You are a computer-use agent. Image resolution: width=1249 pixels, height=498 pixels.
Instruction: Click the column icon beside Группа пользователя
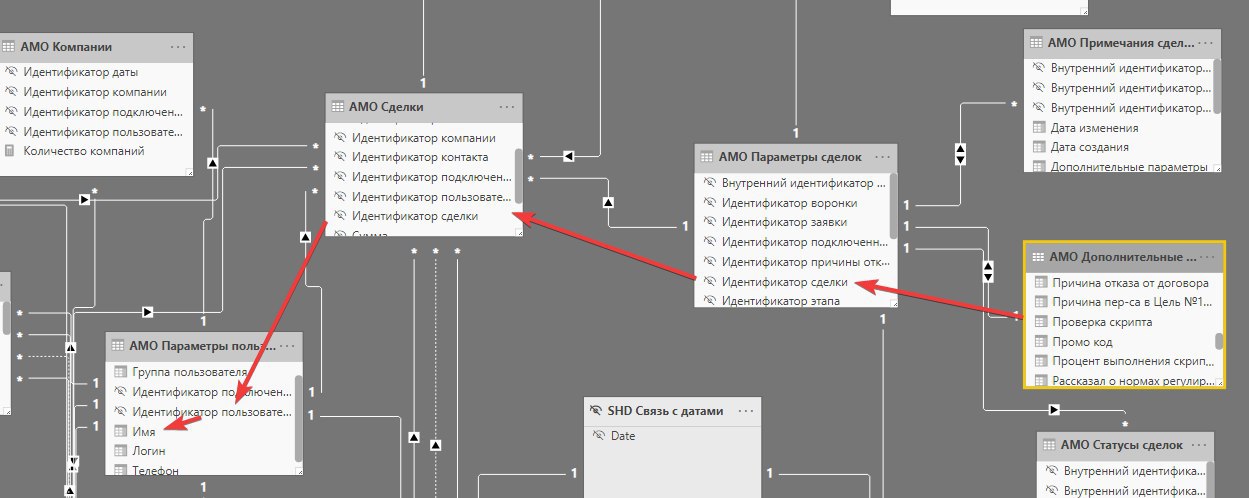[120, 372]
